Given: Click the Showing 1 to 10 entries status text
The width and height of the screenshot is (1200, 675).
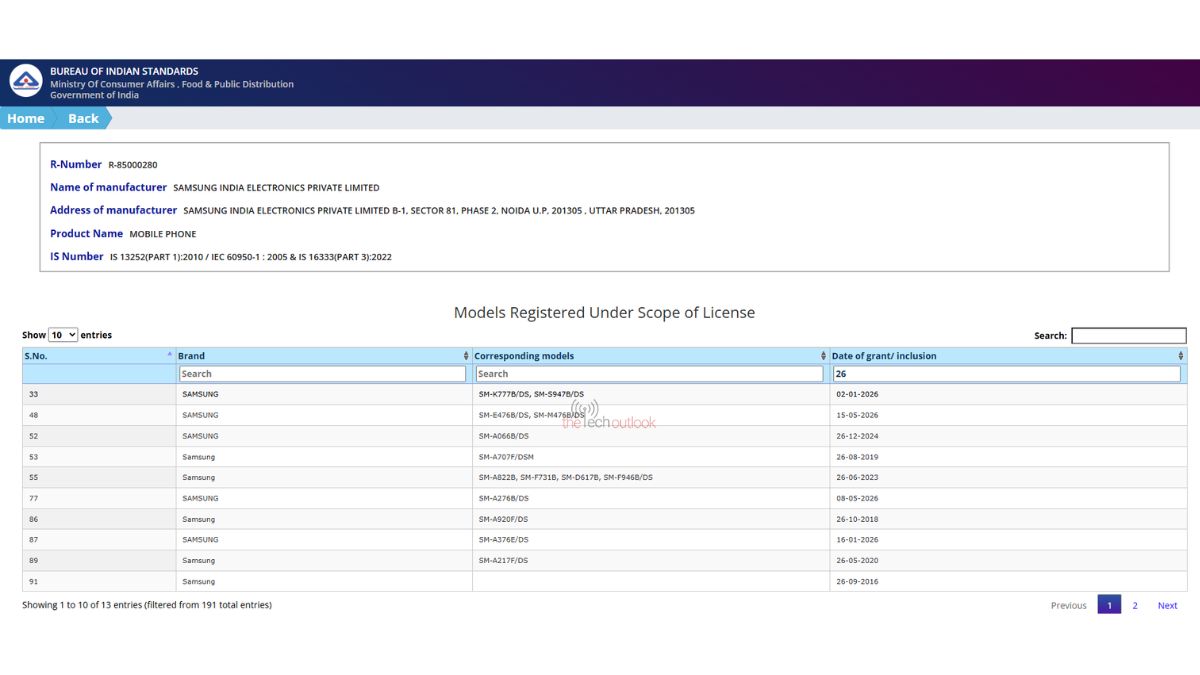Looking at the screenshot, I should (x=147, y=605).
